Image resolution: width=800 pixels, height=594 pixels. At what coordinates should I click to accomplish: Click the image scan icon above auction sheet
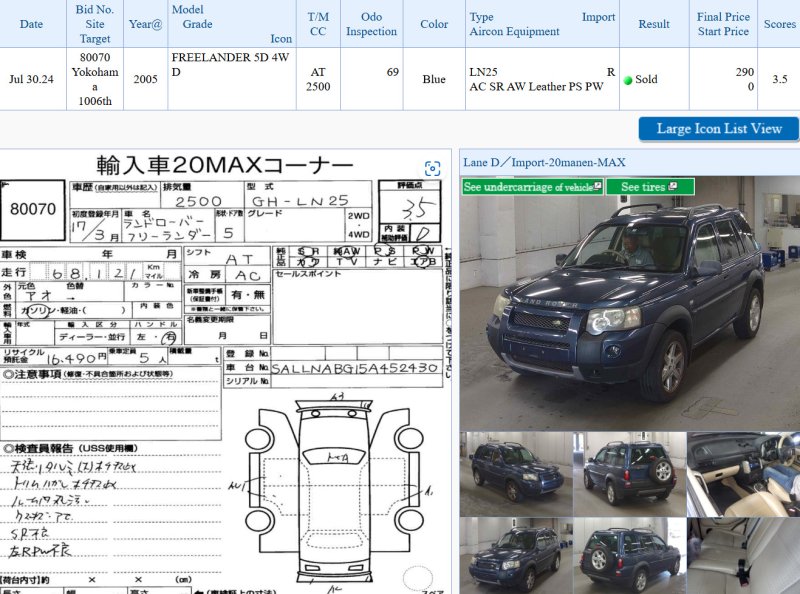(432, 168)
